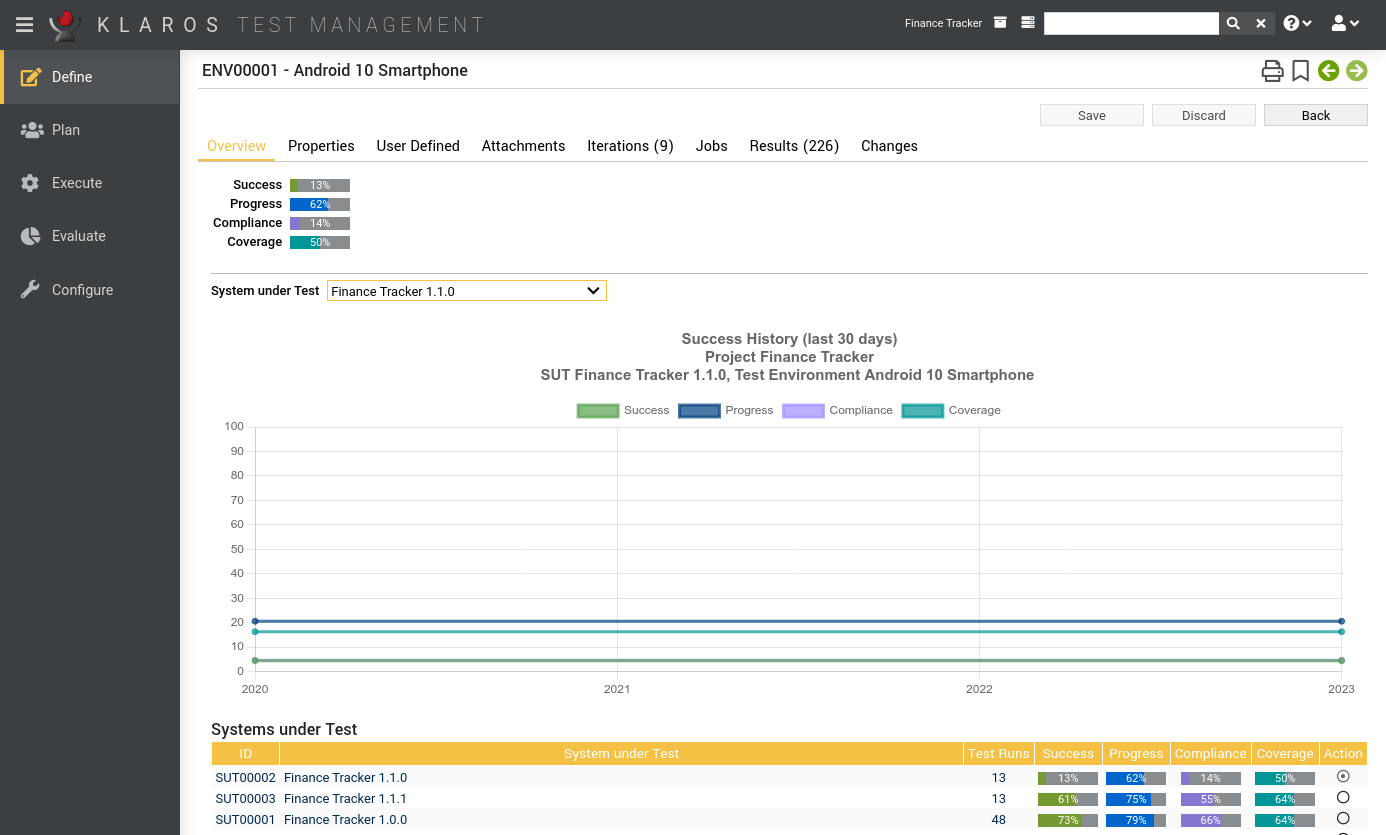The height and width of the screenshot is (835, 1386).
Task: Click the search magnifier icon
Action: 1233,23
